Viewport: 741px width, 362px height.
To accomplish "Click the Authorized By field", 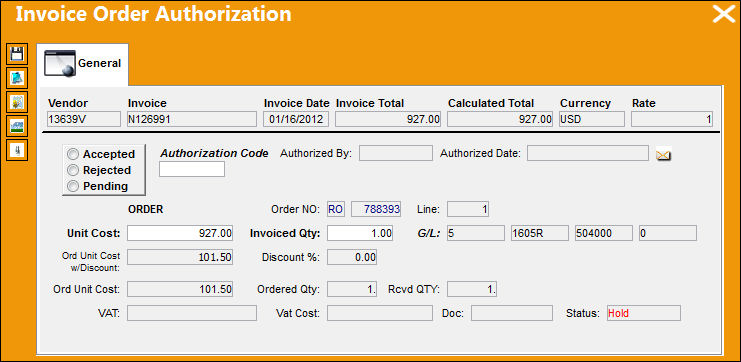I will pos(396,153).
